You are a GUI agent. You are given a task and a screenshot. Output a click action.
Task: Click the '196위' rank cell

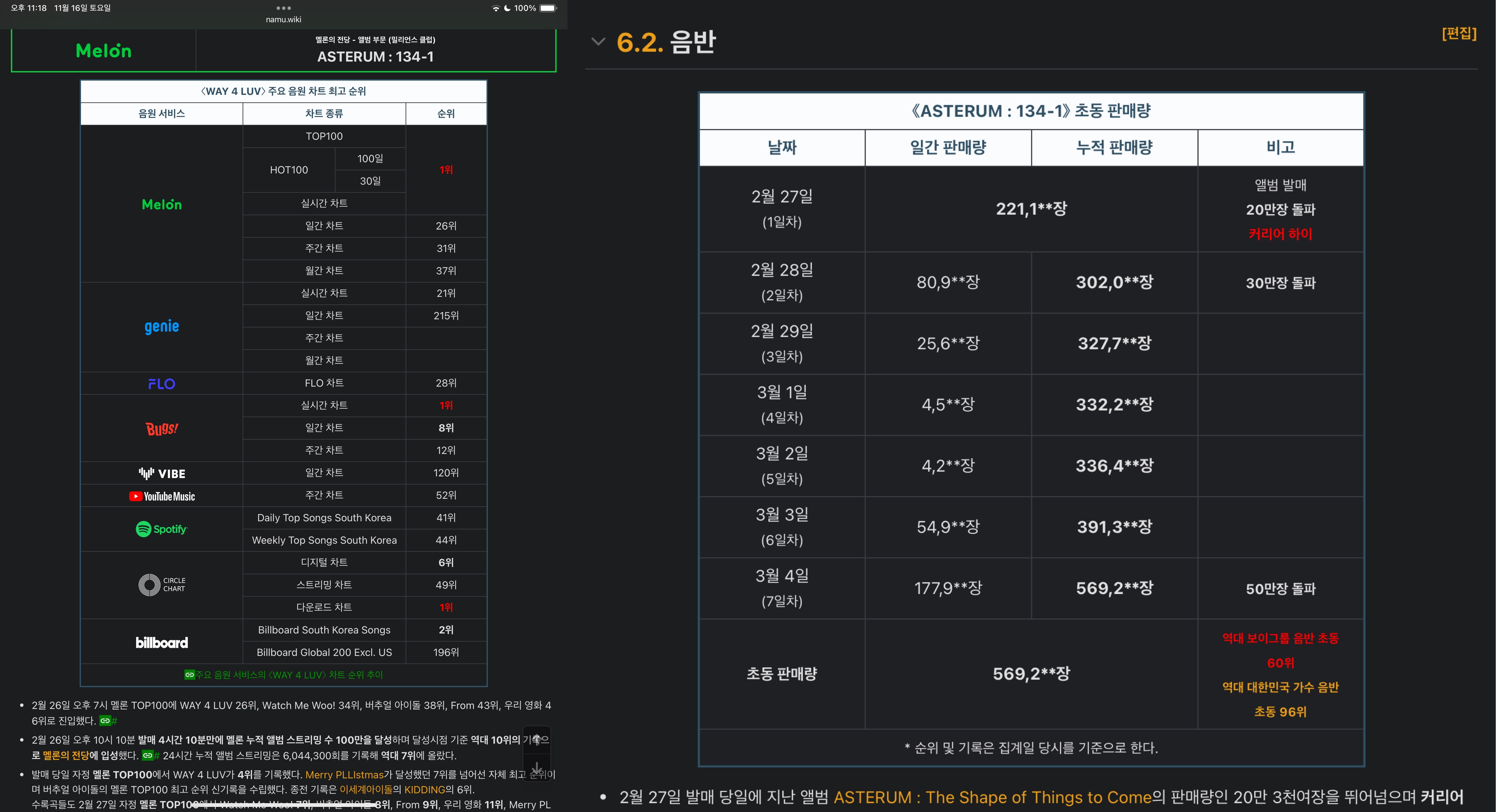446,653
